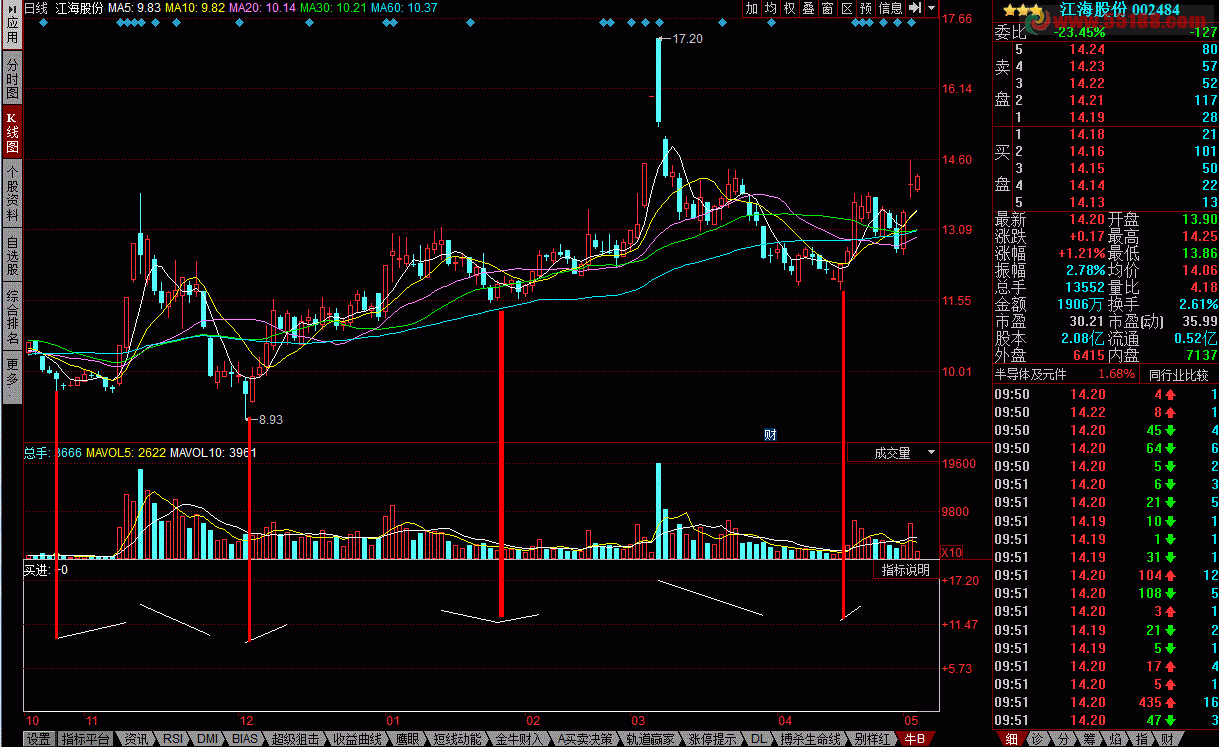This screenshot has width=1219, height=747.
Task: Click the 买进 indicator label
Action: tap(37, 569)
